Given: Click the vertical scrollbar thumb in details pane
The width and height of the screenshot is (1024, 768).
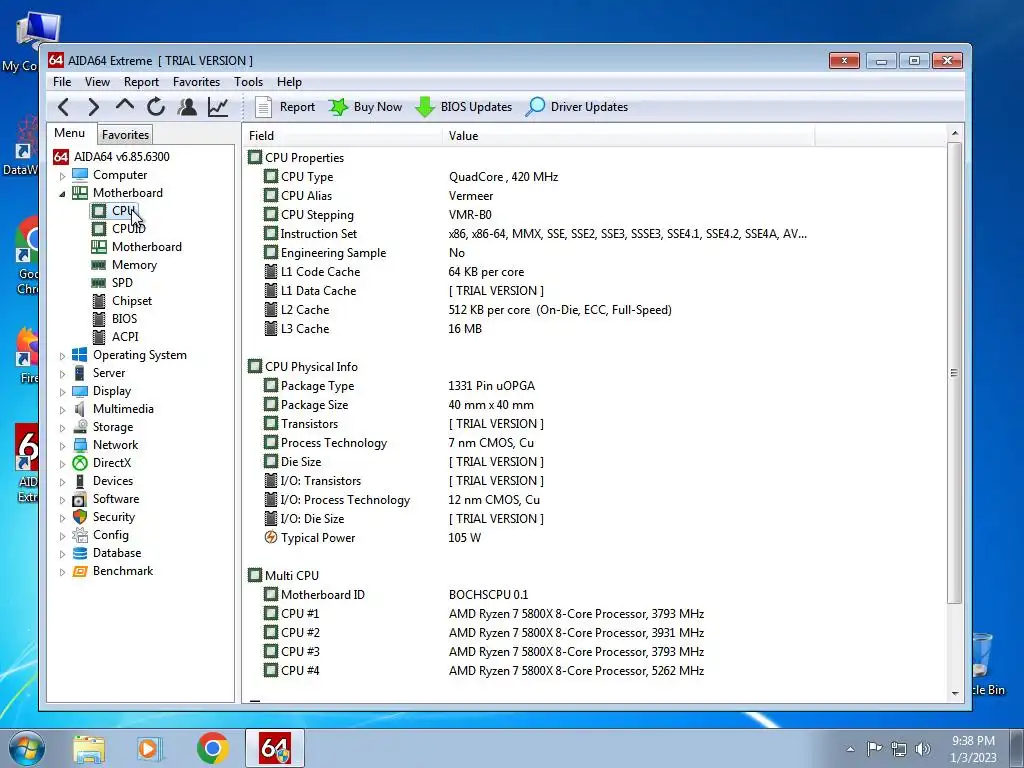Looking at the screenshot, I should pos(955,373).
